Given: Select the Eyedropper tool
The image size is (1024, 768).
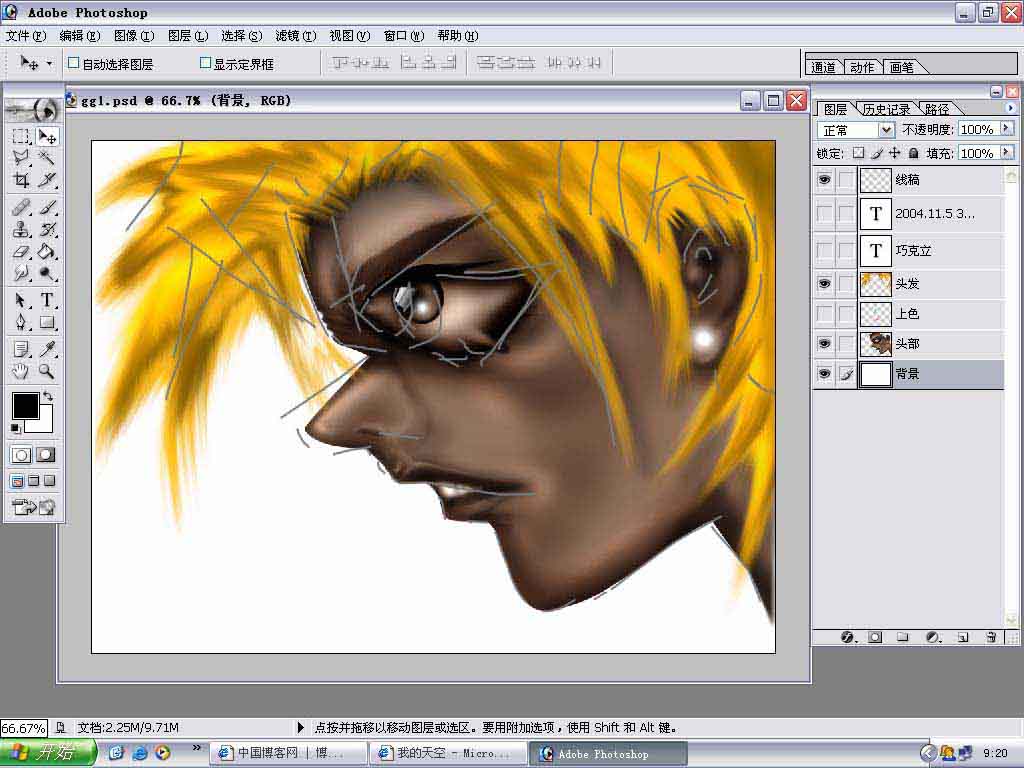Looking at the screenshot, I should pos(47,349).
